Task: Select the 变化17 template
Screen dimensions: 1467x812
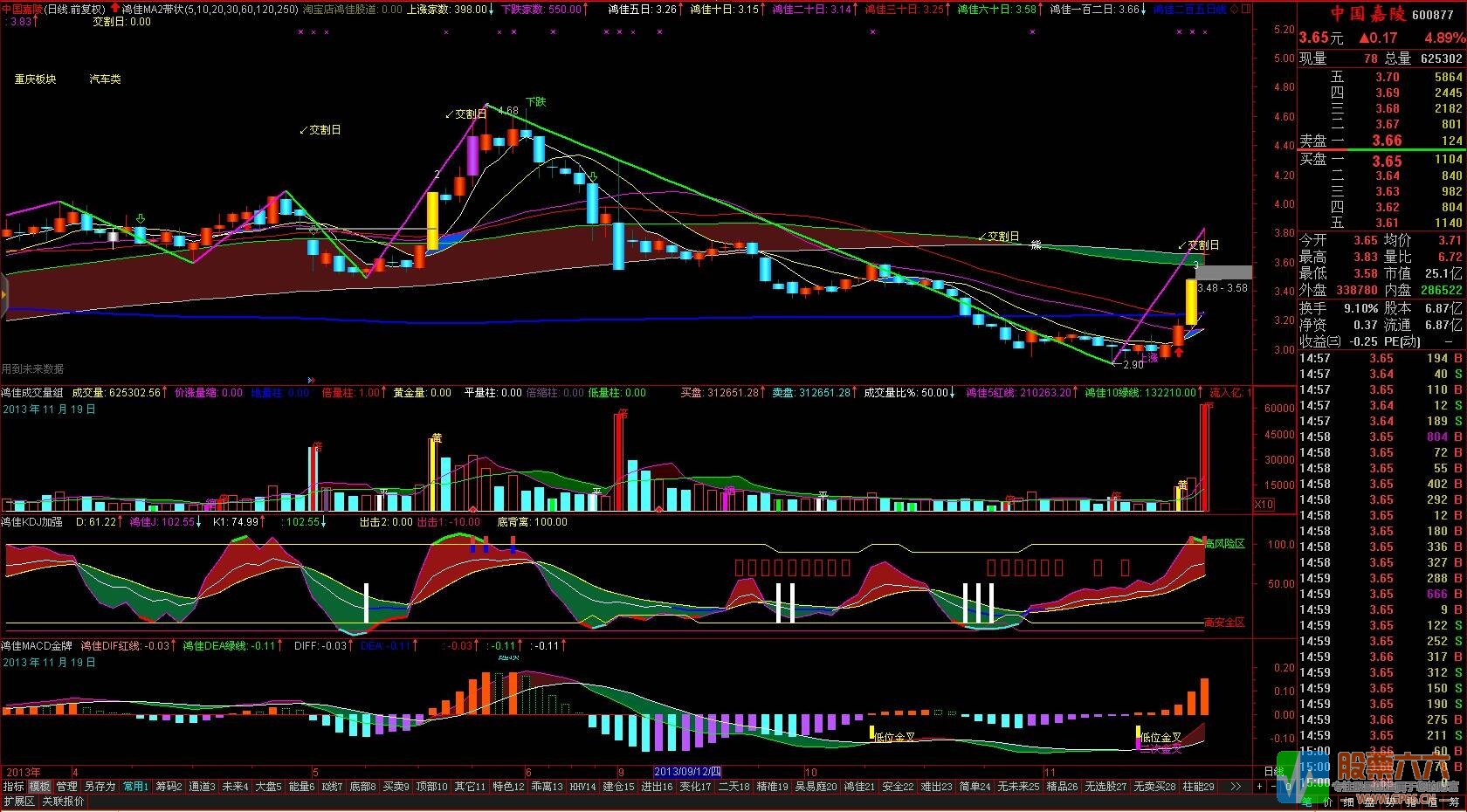Action: (x=695, y=786)
